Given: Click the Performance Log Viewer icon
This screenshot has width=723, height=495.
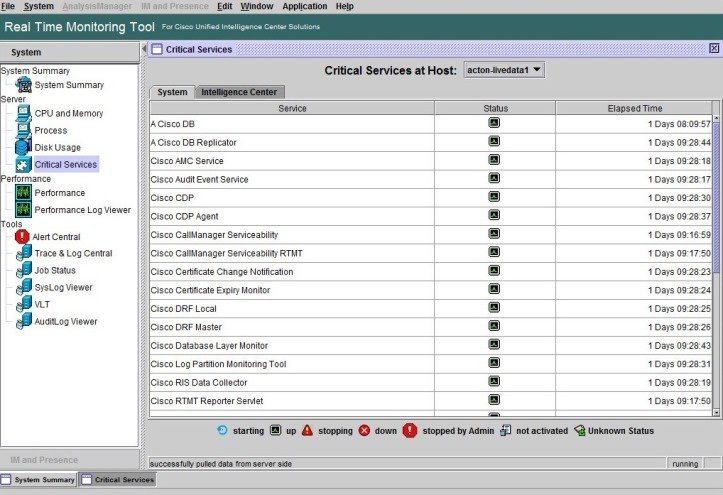Looking at the screenshot, I should tap(23, 210).
